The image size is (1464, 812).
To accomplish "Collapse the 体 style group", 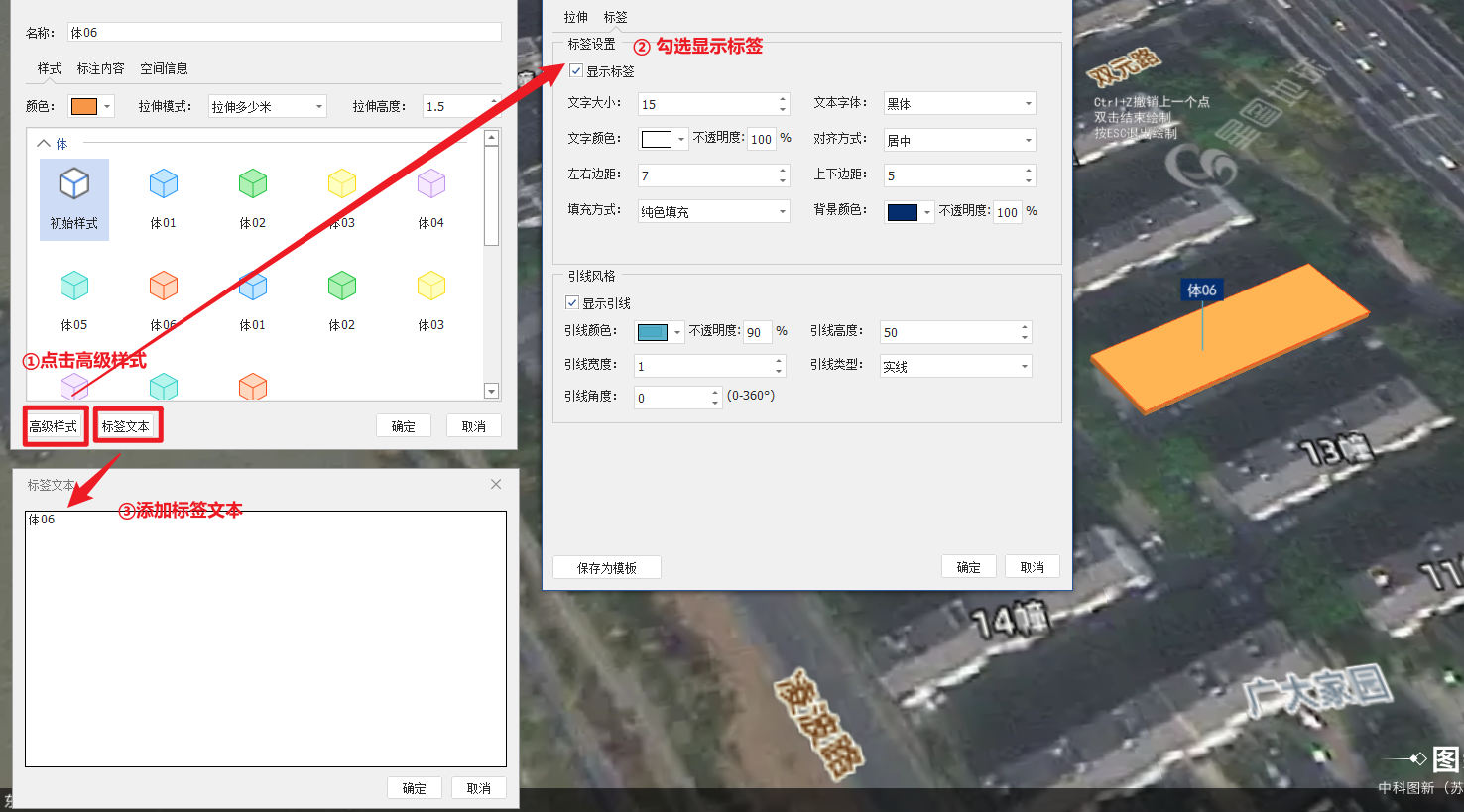I will [x=44, y=144].
